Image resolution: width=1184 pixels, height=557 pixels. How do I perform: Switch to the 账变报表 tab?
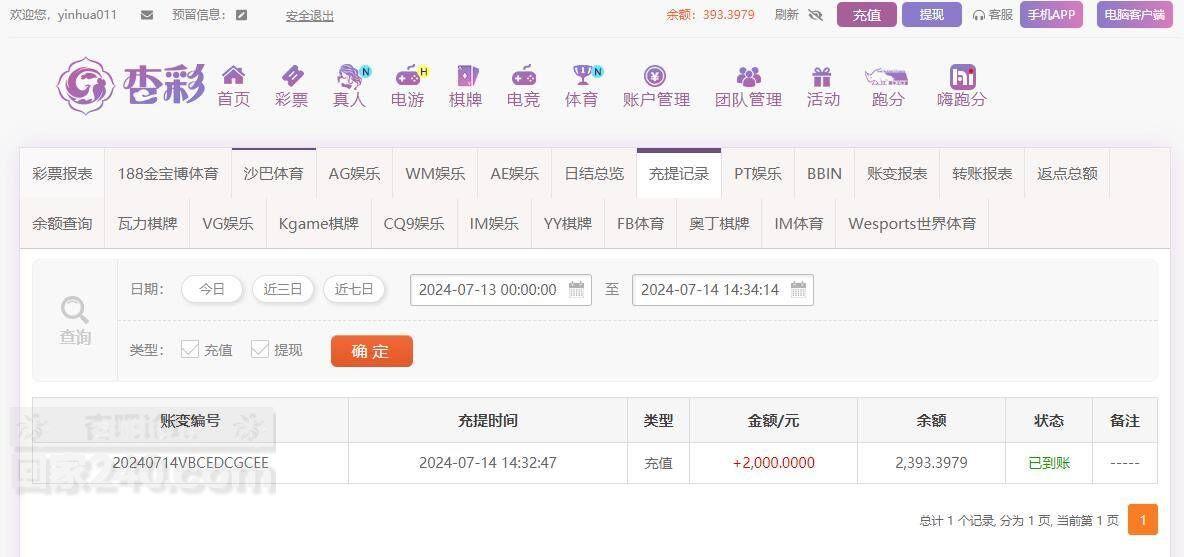coord(896,174)
